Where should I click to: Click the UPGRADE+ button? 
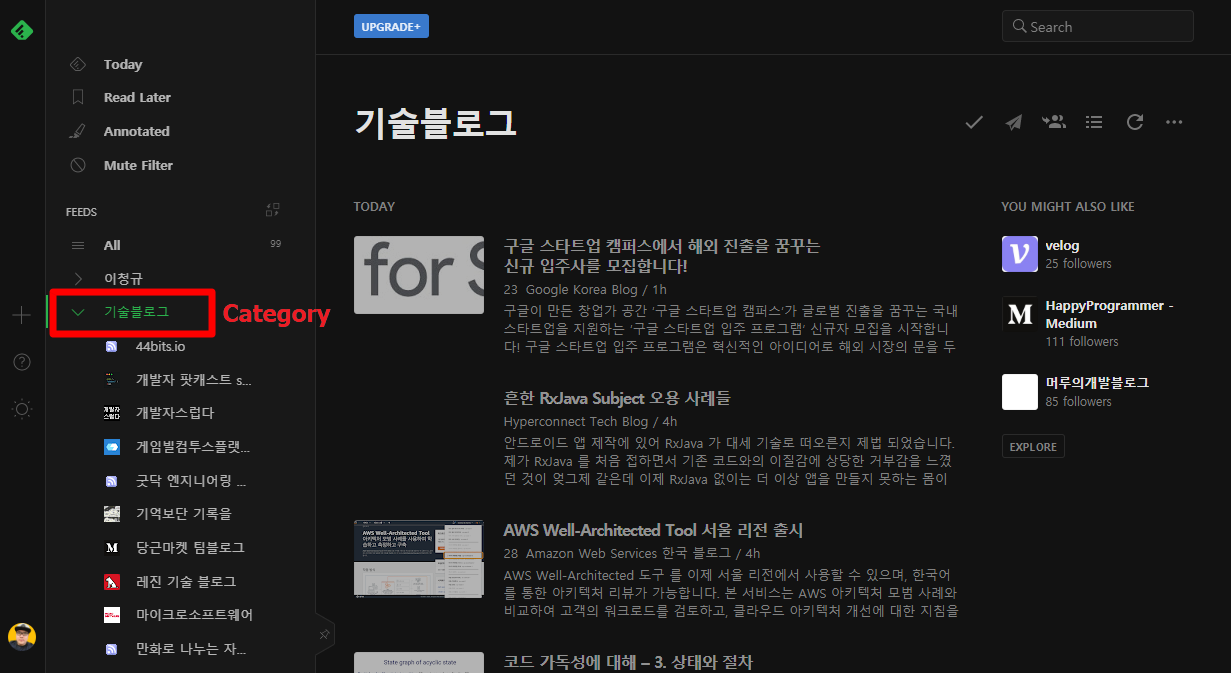391,26
